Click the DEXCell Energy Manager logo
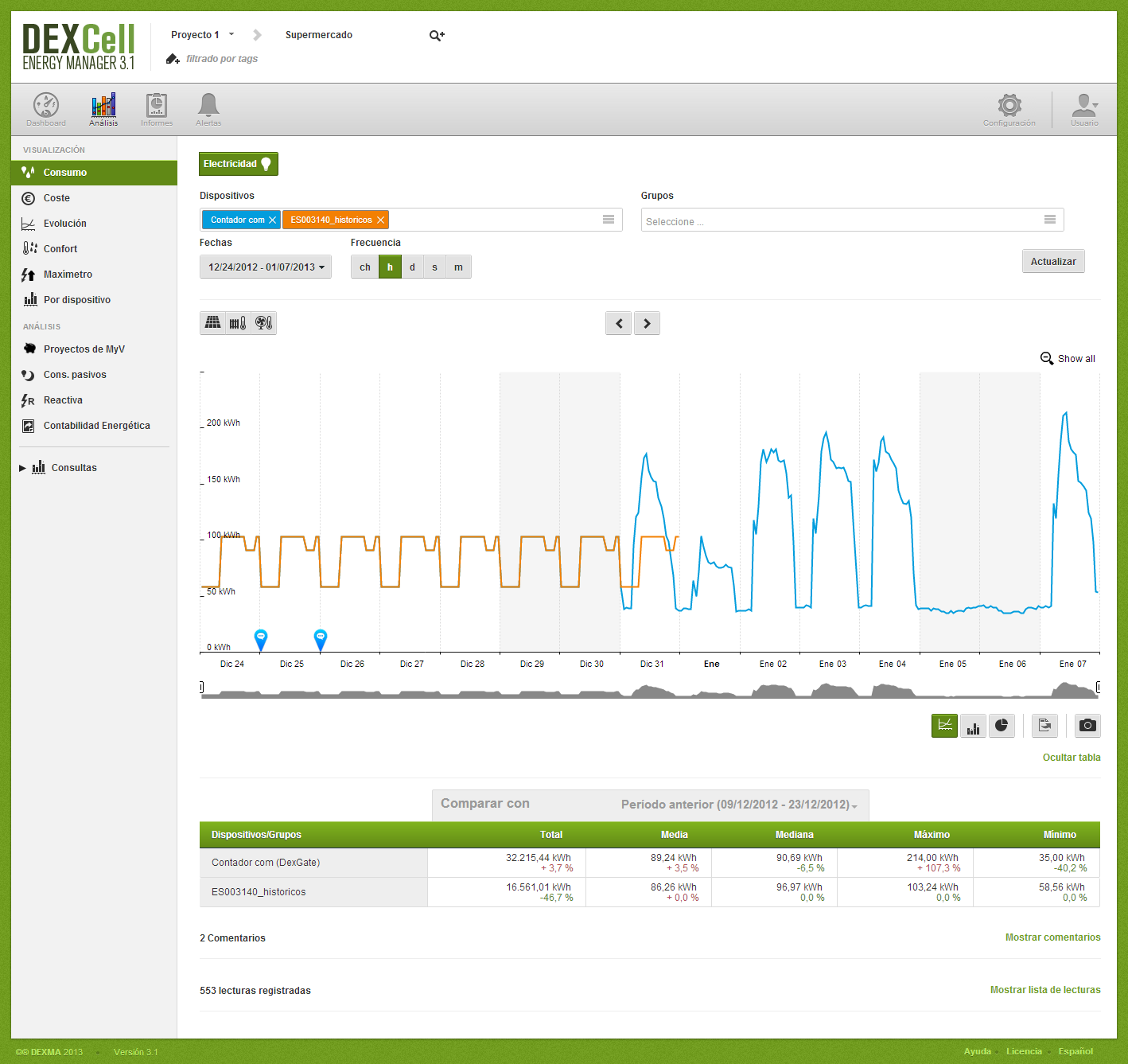 tap(78, 47)
